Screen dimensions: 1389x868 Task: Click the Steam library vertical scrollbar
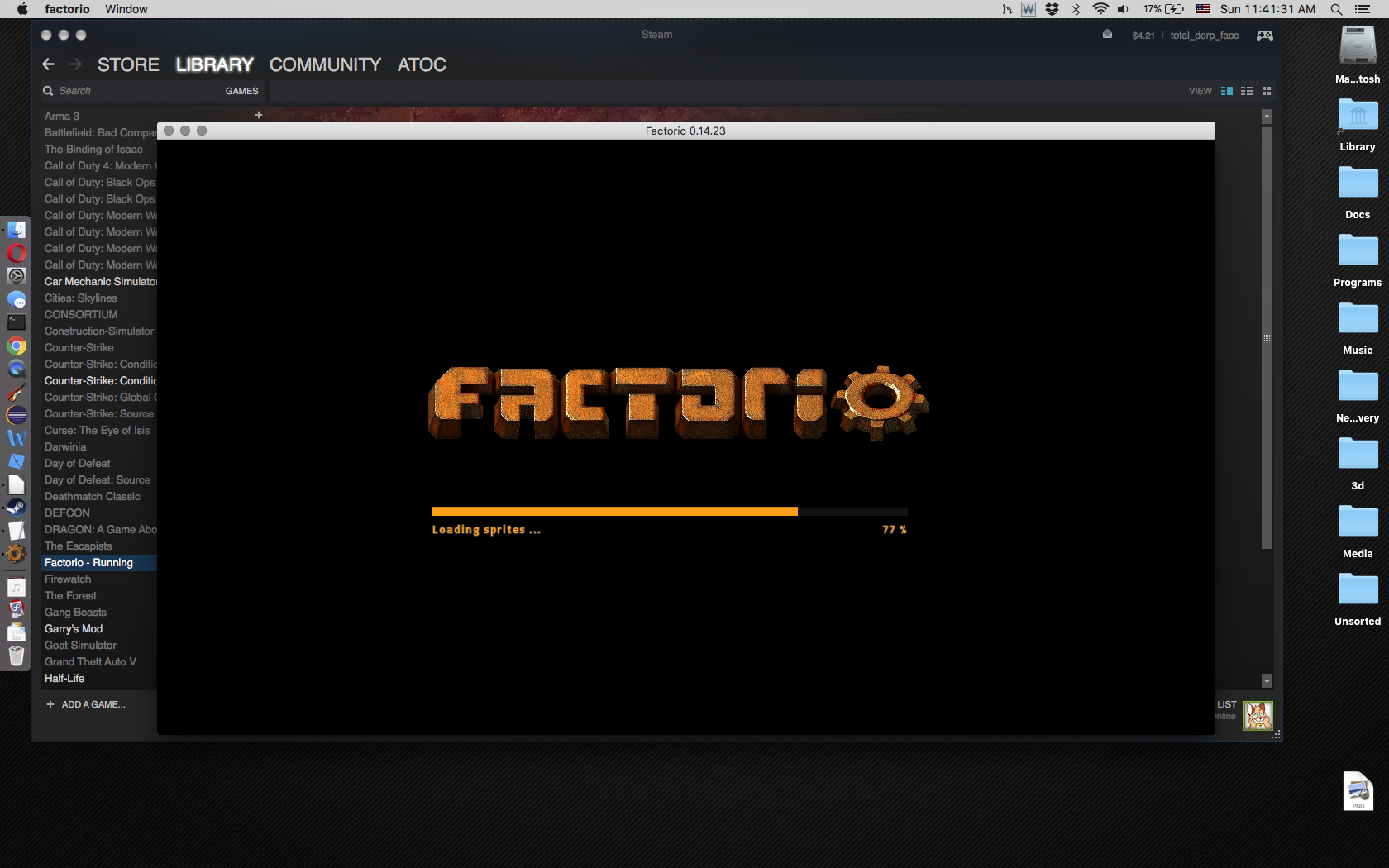coord(1267,336)
